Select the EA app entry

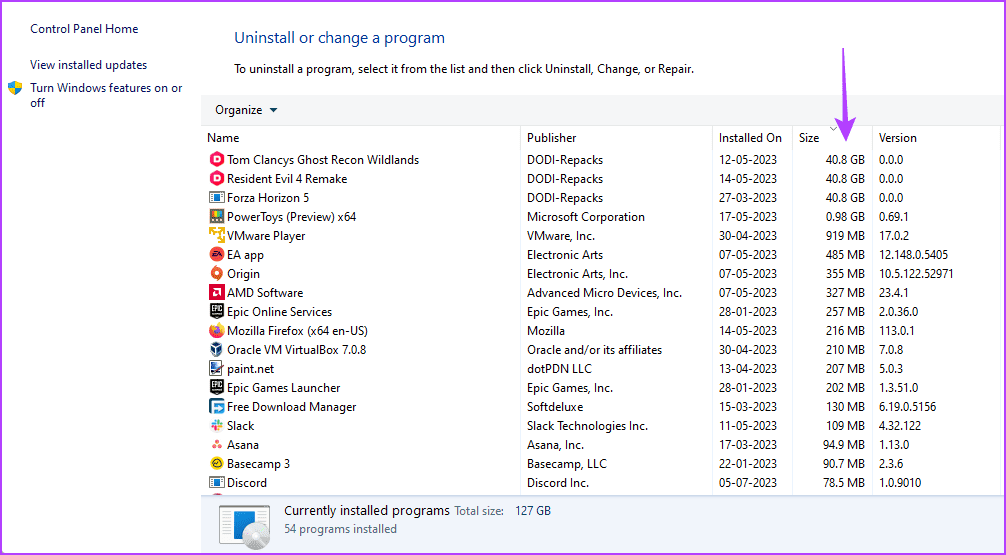[245, 255]
